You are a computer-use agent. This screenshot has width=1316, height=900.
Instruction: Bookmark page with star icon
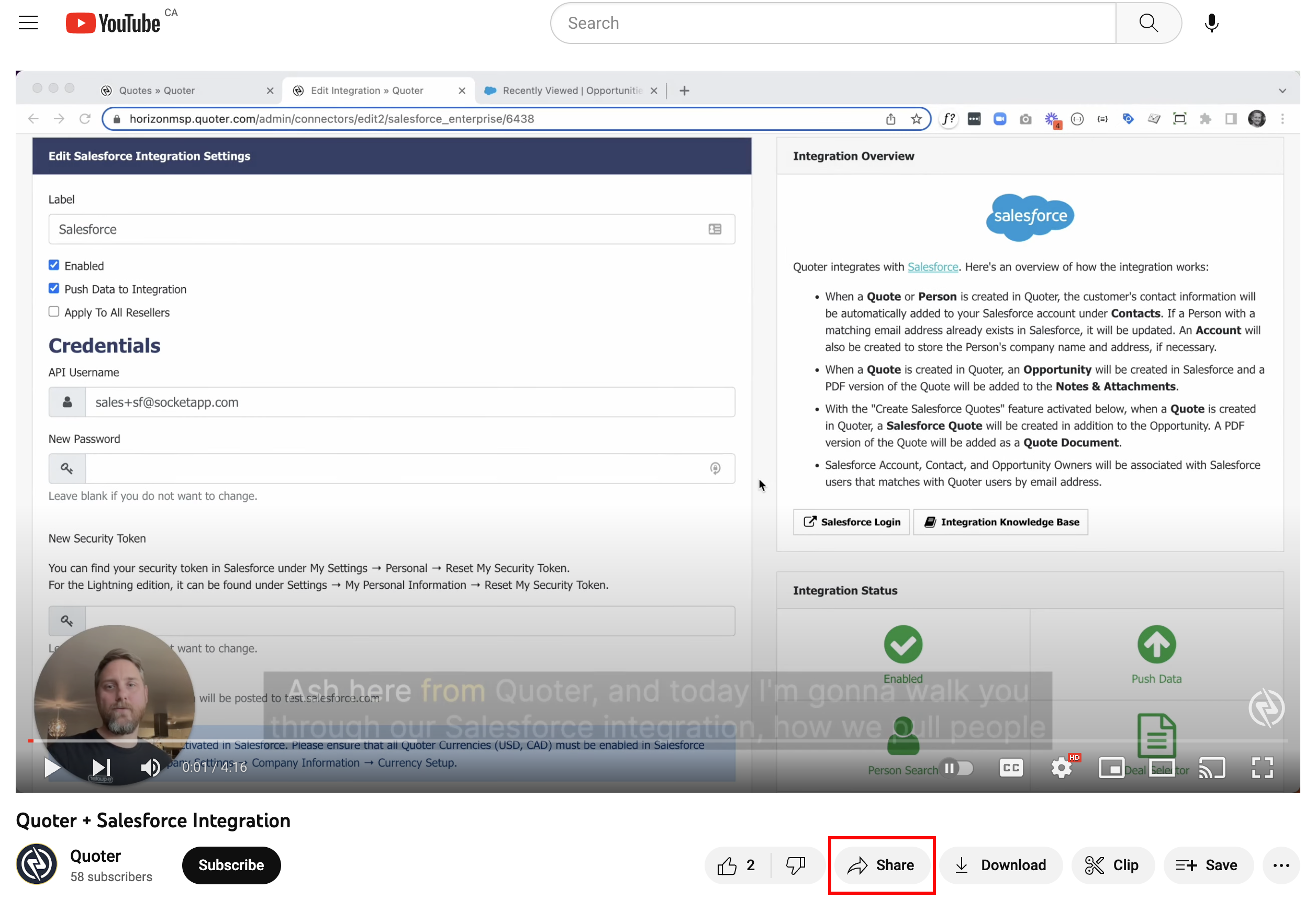pos(916,119)
